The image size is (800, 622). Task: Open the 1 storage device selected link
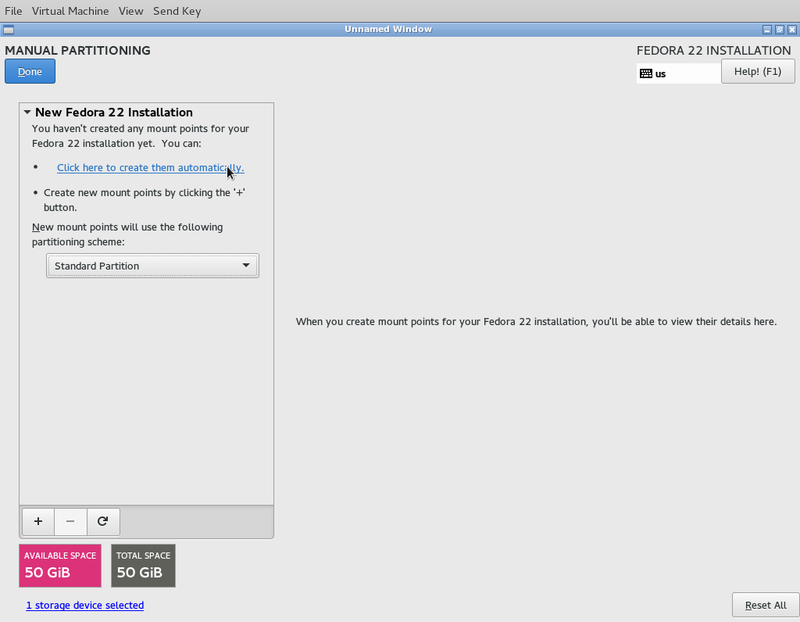click(85, 605)
